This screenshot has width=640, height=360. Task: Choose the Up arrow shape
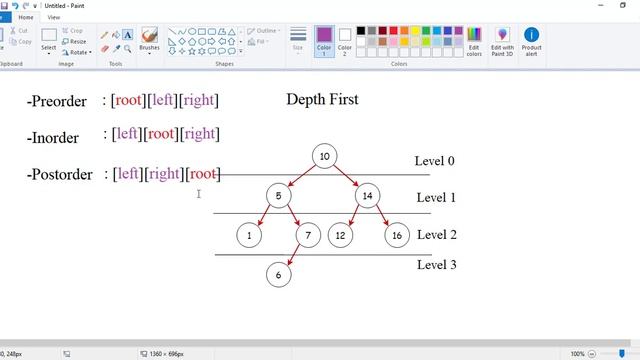[231, 41]
